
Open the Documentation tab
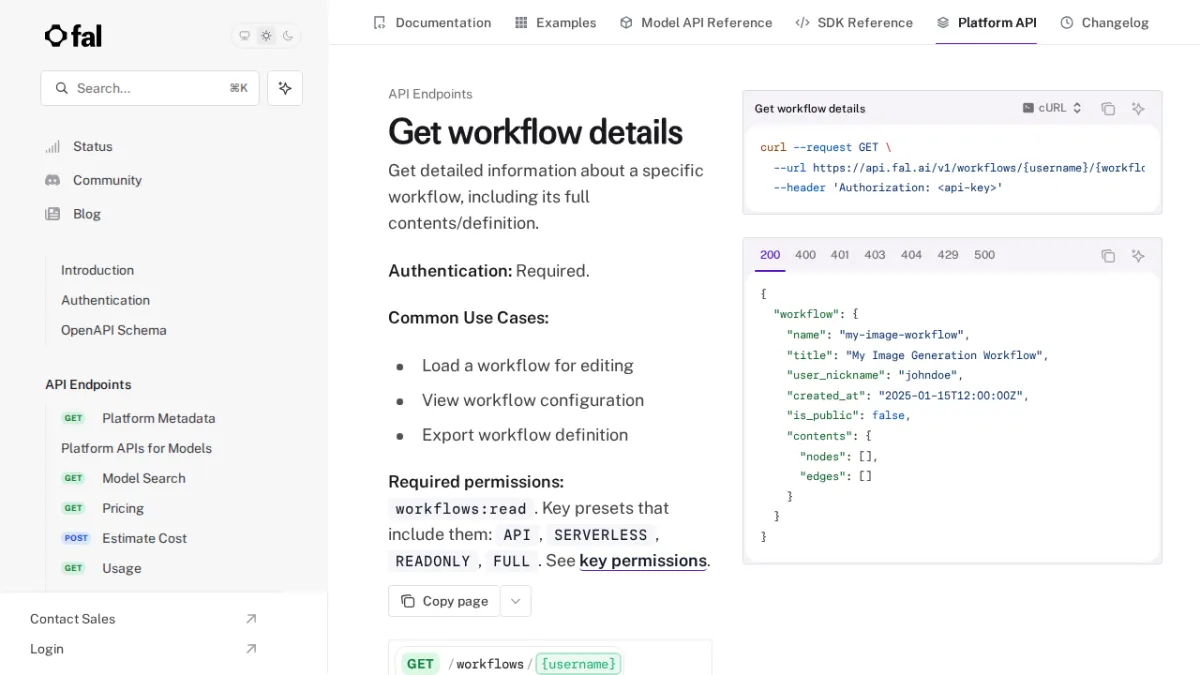click(431, 22)
